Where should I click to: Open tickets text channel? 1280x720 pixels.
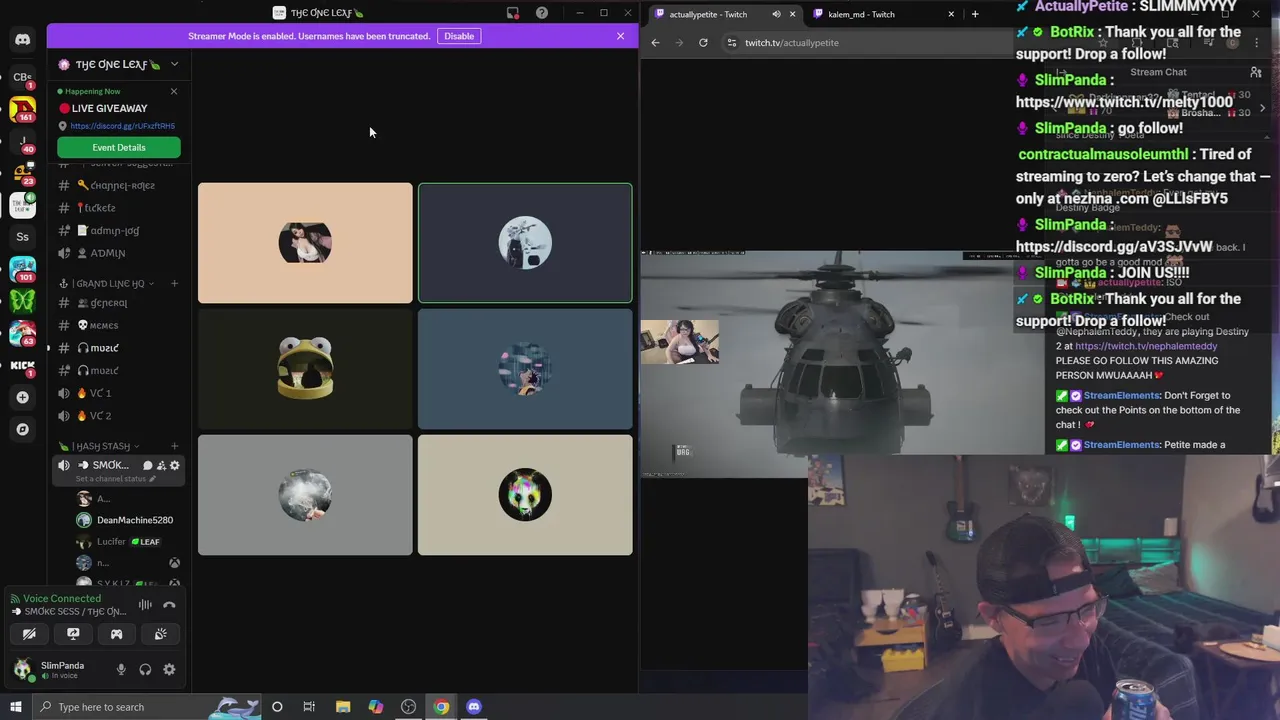pyautogui.click(x=117, y=208)
